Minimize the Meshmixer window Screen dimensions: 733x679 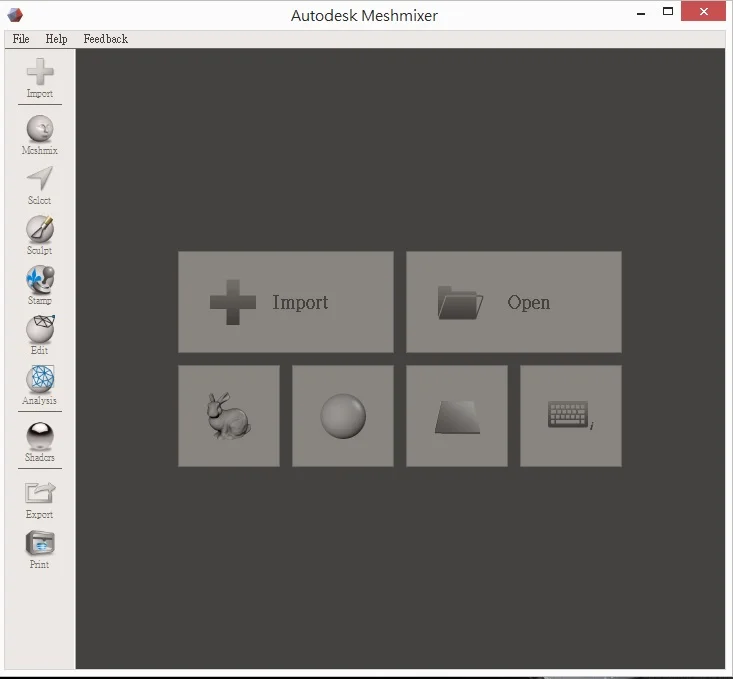point(641,13)
